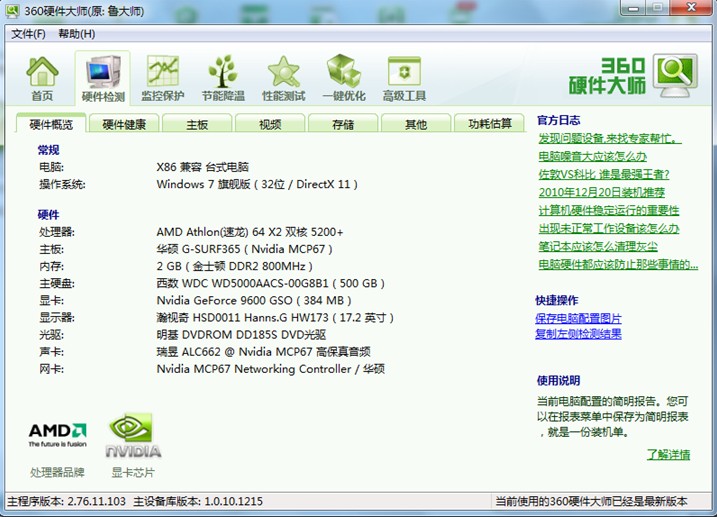717x517 pixels.
Task: Click the 常规 section heading
Action: [x=48, y=150]
